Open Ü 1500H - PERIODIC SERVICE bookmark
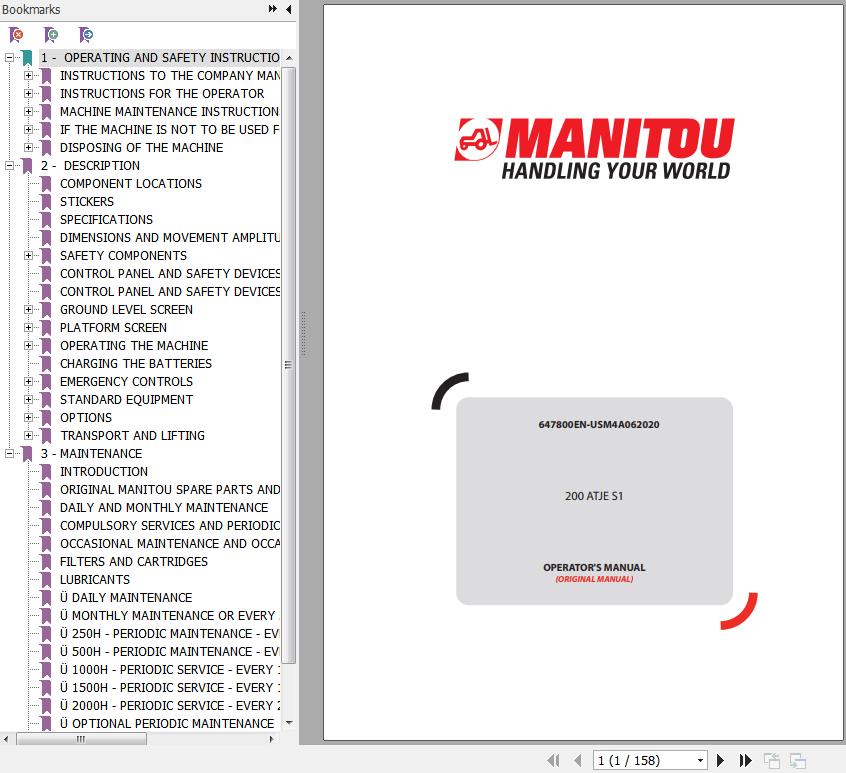 (169, 687)
